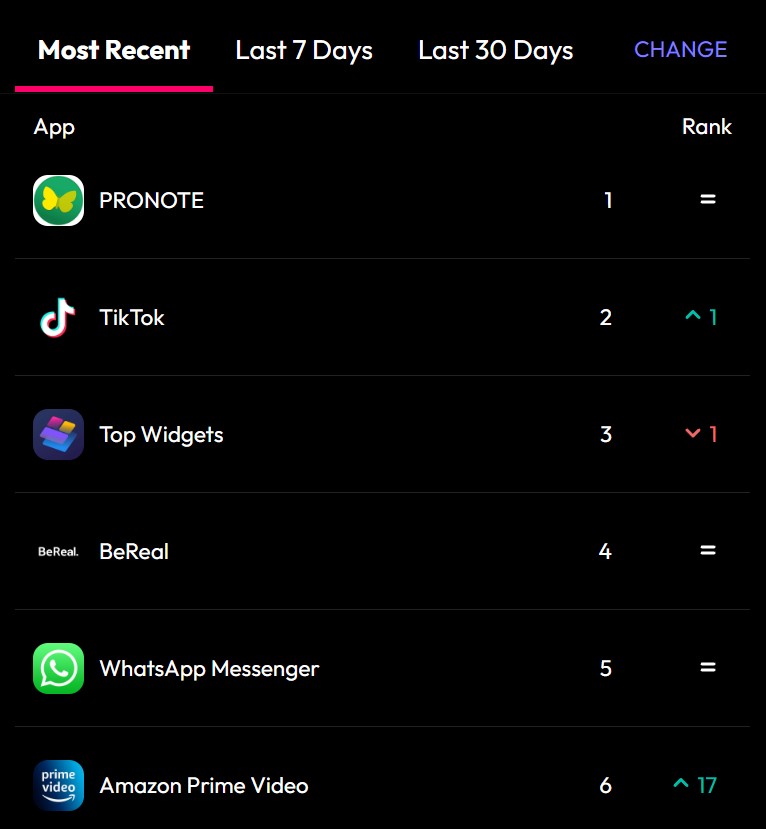Open the PRONOTE app name
766x829 pixels.
(152, 200)
